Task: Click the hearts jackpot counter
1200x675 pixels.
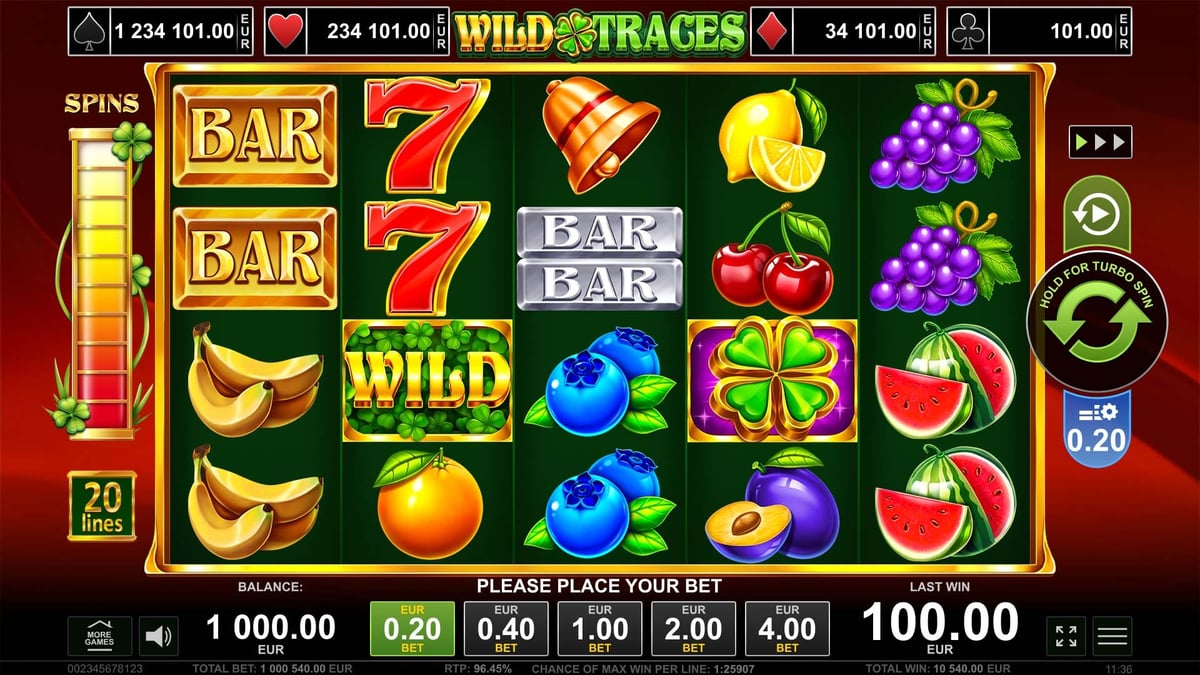Action: [x=358, y=32]
